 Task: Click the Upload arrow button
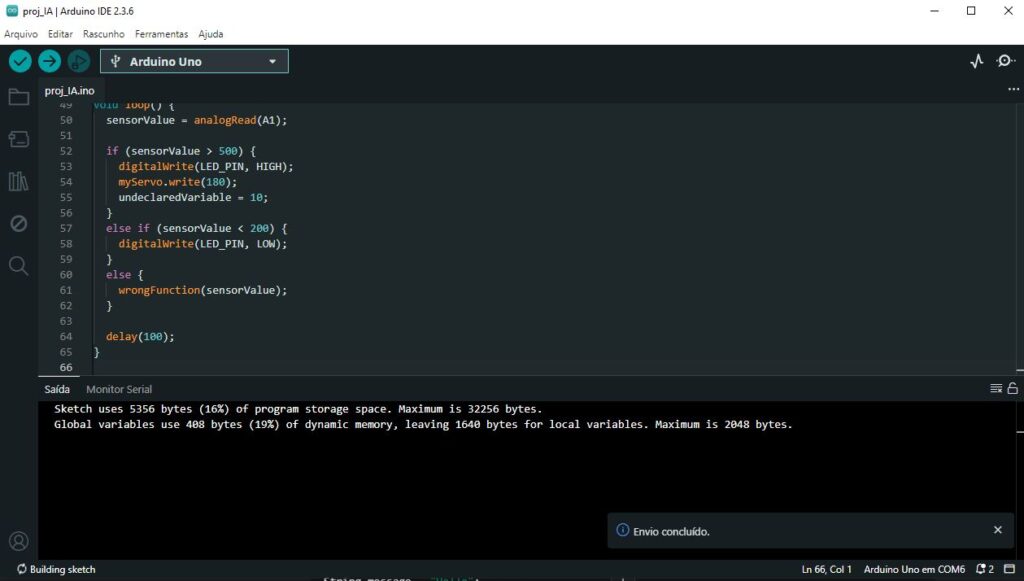tap(49, 61)
